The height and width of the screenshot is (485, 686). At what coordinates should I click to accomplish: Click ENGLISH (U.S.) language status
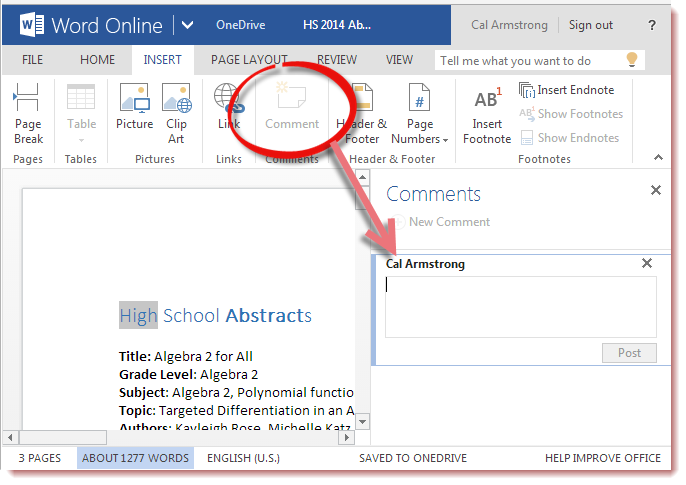click(243, 458)
